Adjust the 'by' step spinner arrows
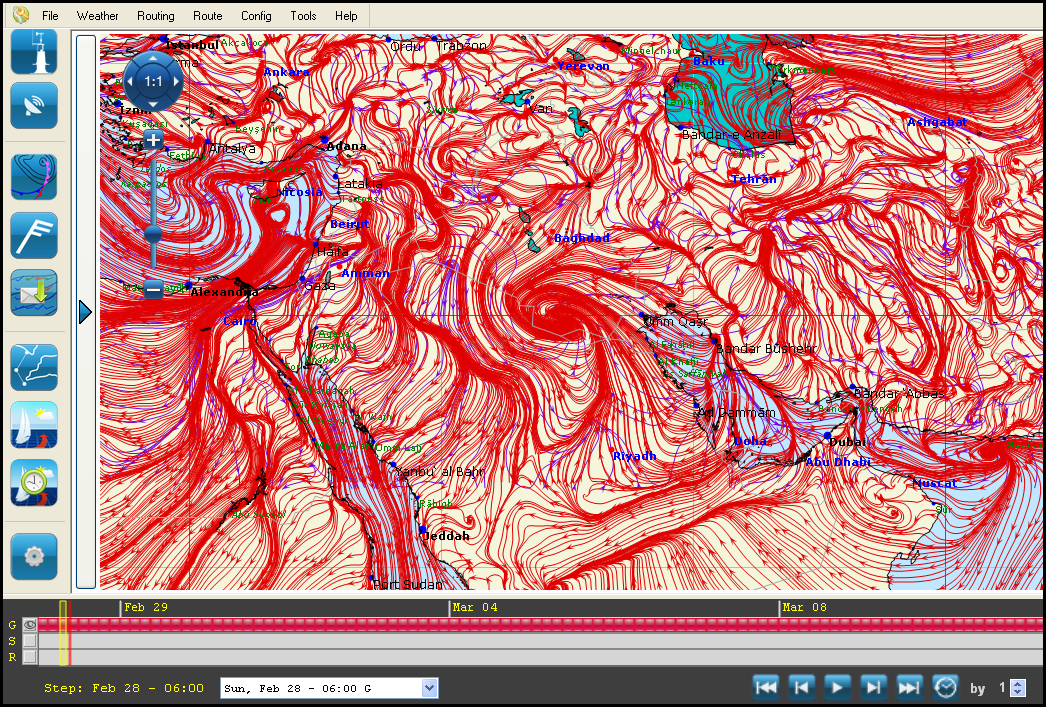1046x707 pixels. coord(1018,687)
